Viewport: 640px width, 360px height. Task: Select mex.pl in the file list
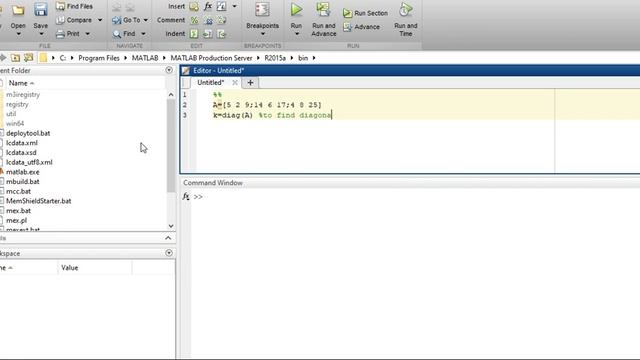point(16,220)
